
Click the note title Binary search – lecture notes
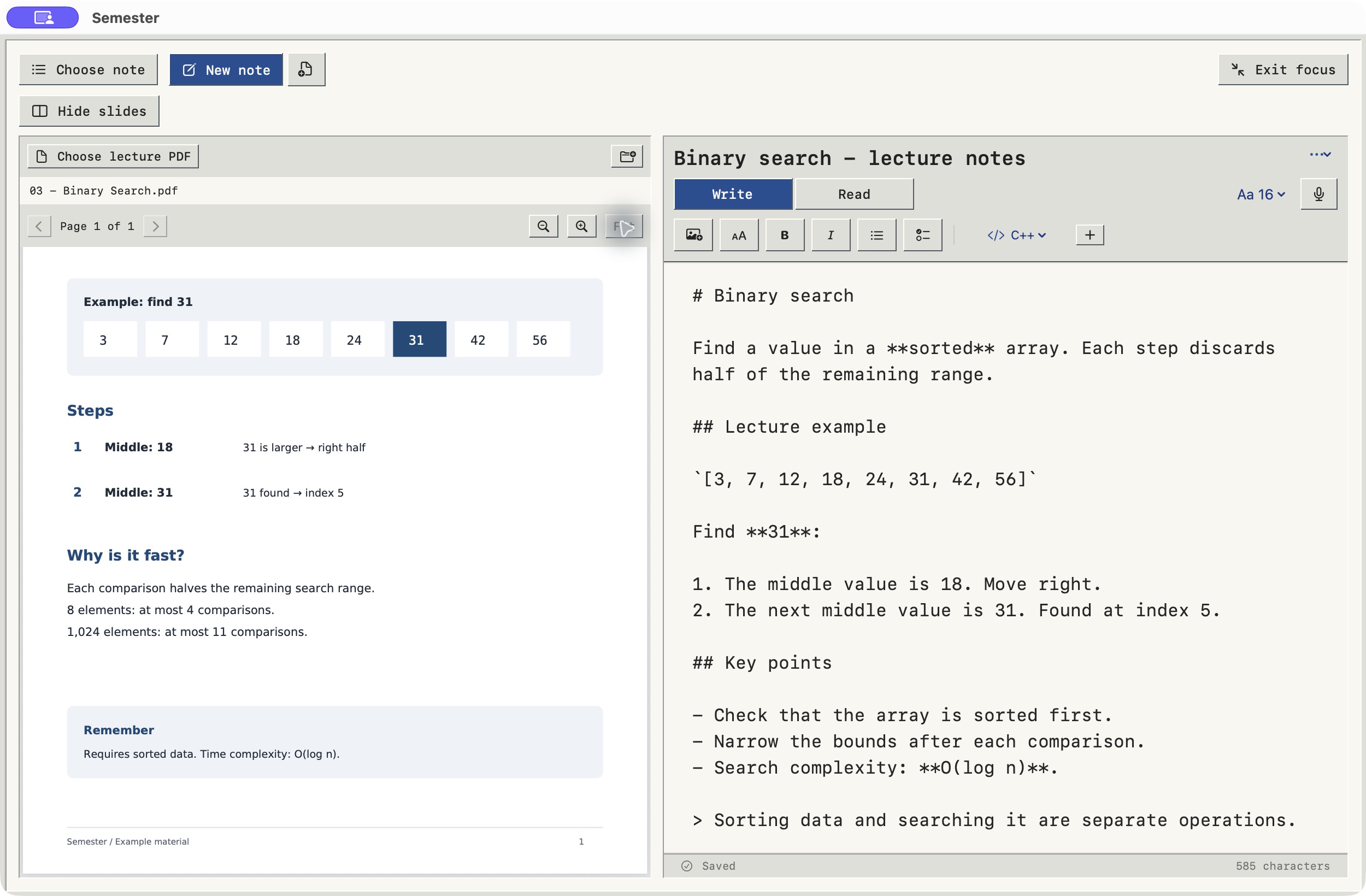pos(849,158)
